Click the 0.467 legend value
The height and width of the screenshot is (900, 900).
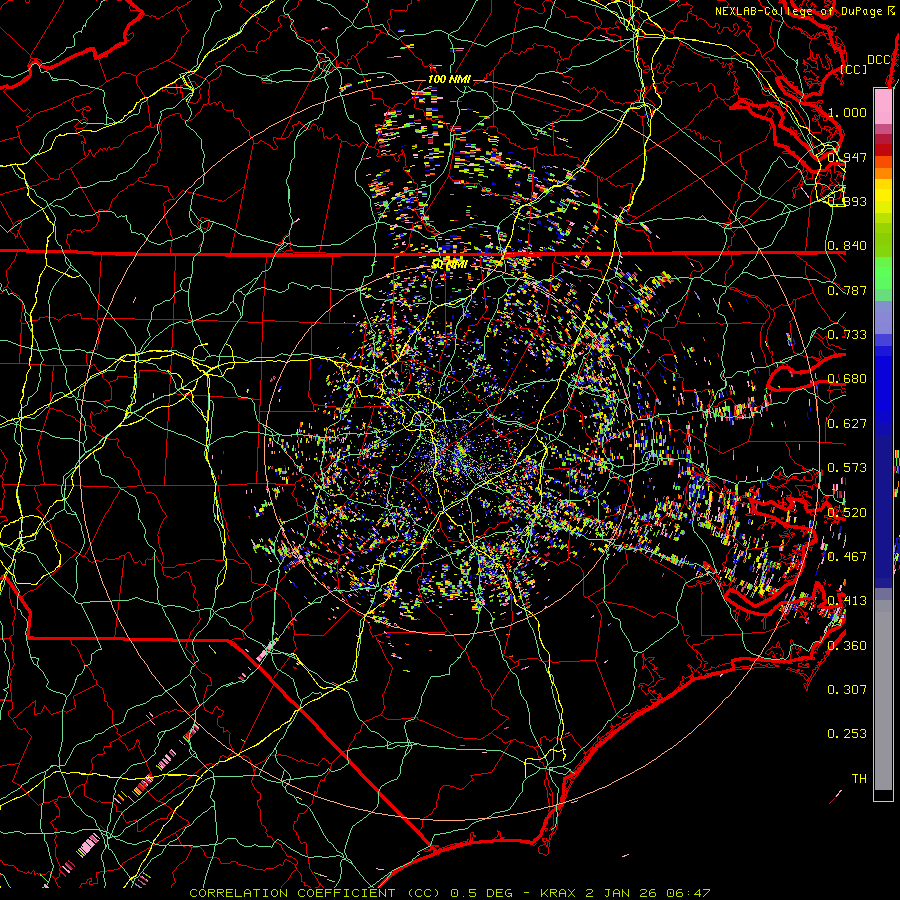(x=847, y=557)
